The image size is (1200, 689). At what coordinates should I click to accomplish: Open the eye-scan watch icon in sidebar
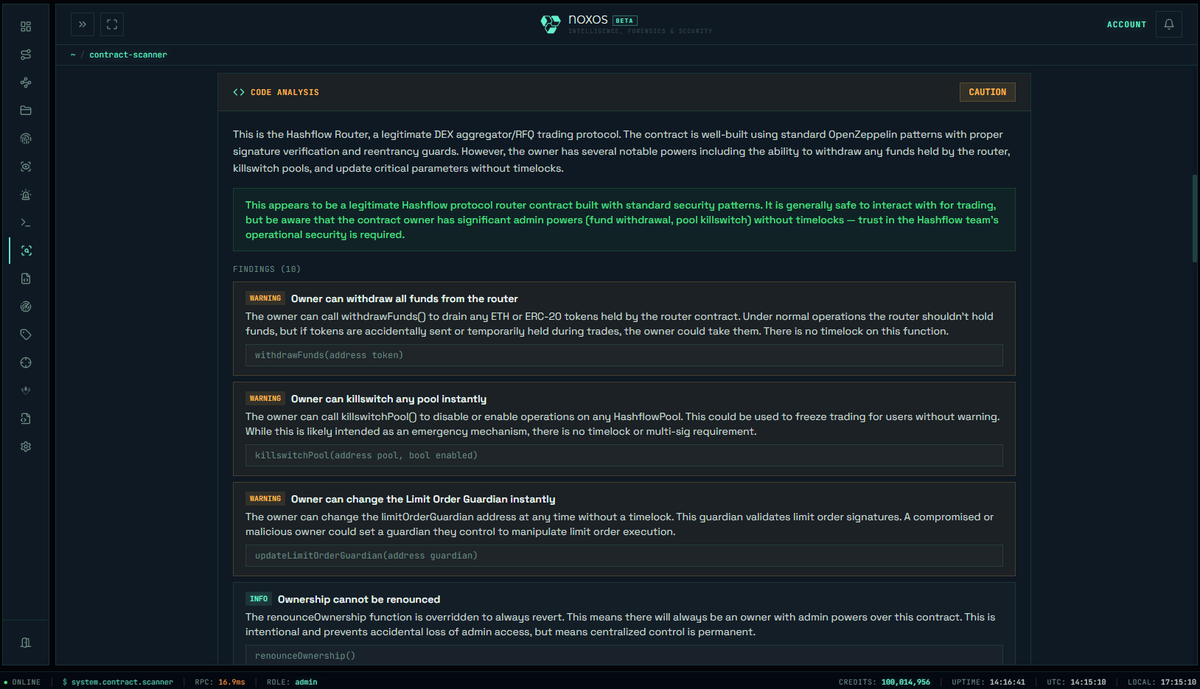(26, 166)
